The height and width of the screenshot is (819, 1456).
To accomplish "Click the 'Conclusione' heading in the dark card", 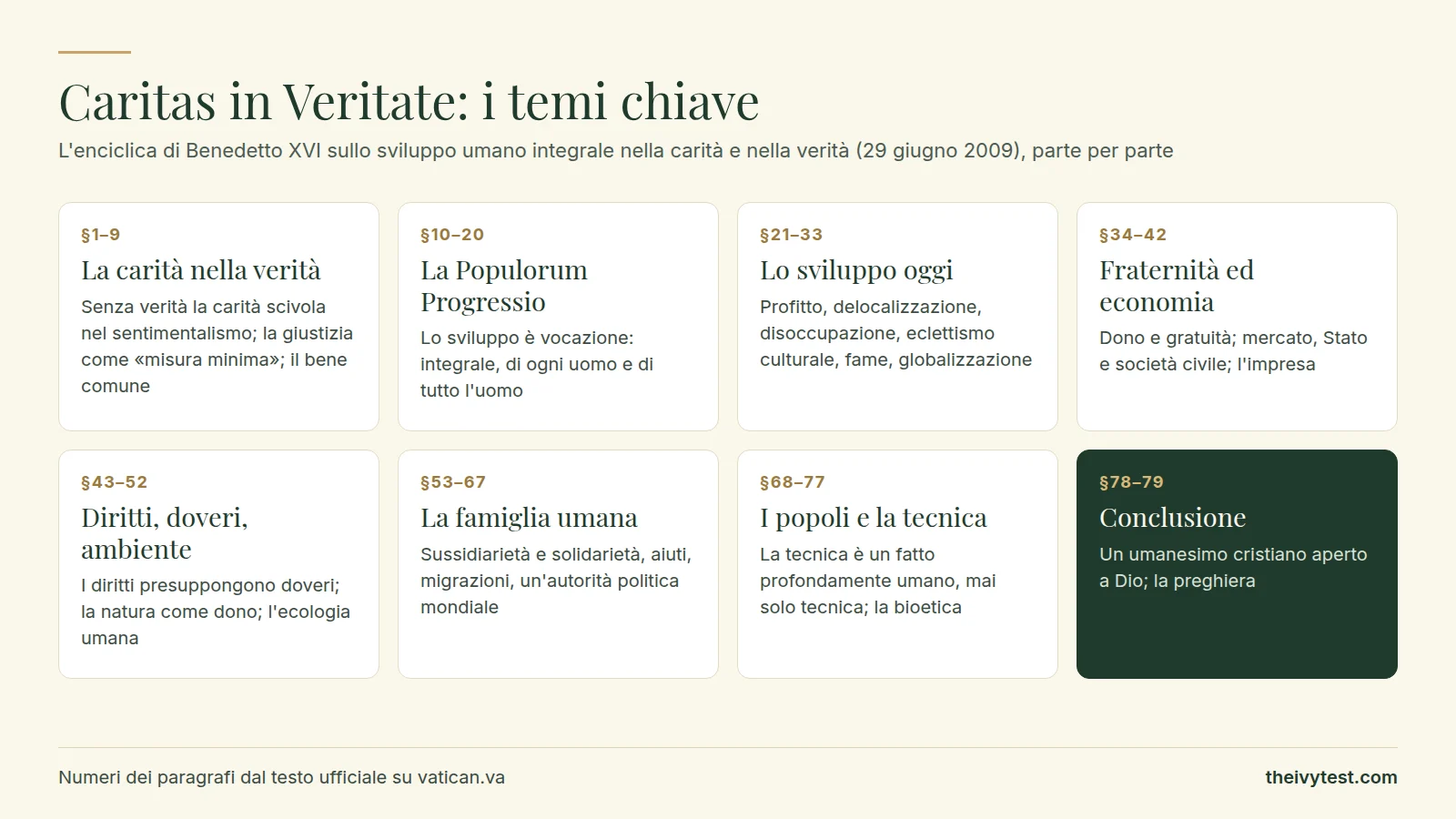I will 1173,518.
